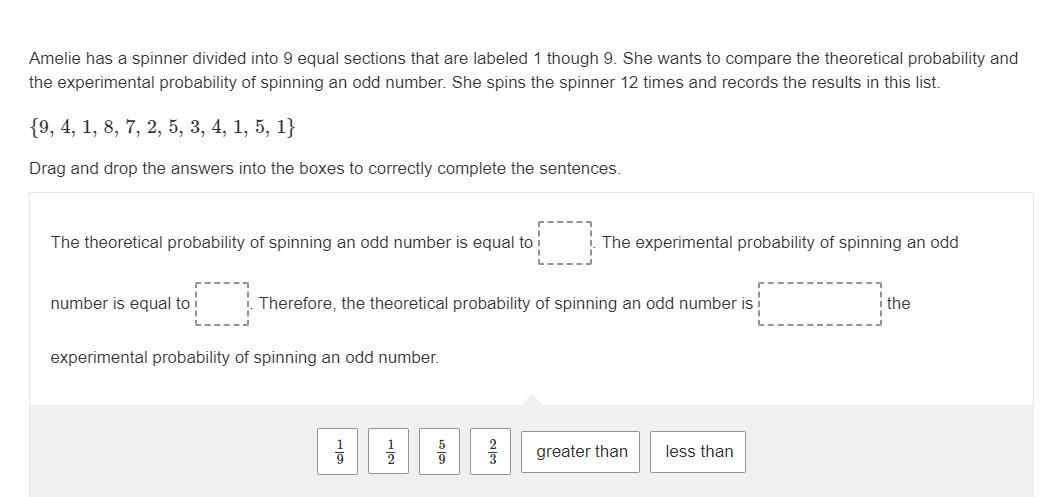Viewport: 1047px width, 497px height.
Task: Click the final "experimental probability of spinning" line
Action: point(244,357)
